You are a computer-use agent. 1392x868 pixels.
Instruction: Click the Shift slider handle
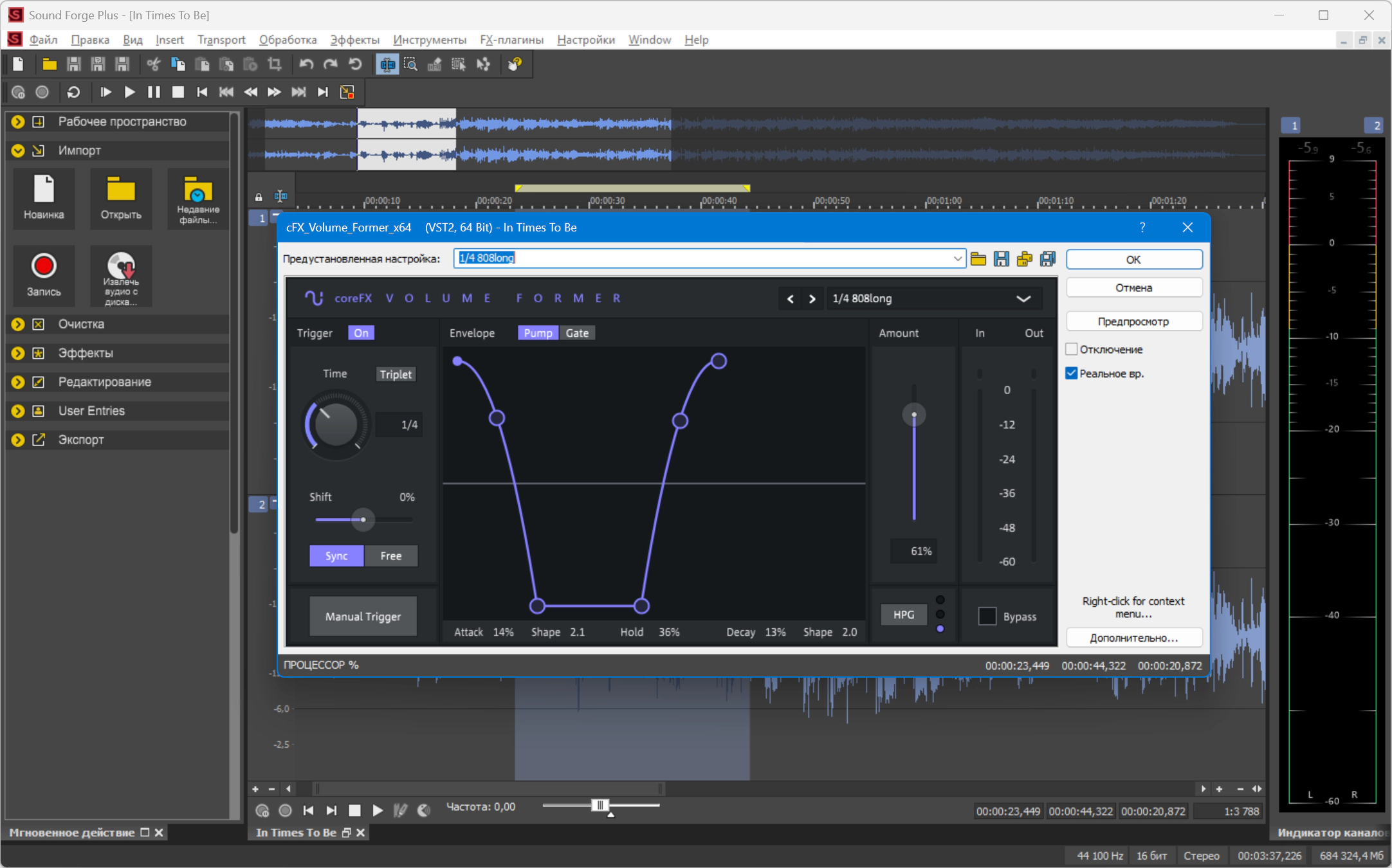coord(363,520)
